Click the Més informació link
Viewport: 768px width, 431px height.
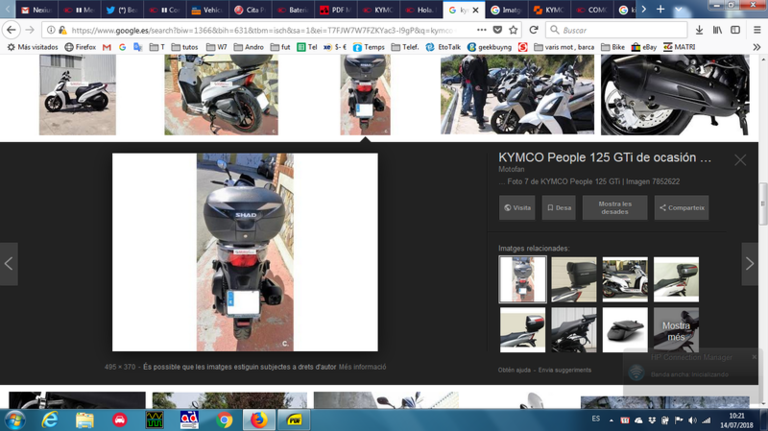(362, 367)
